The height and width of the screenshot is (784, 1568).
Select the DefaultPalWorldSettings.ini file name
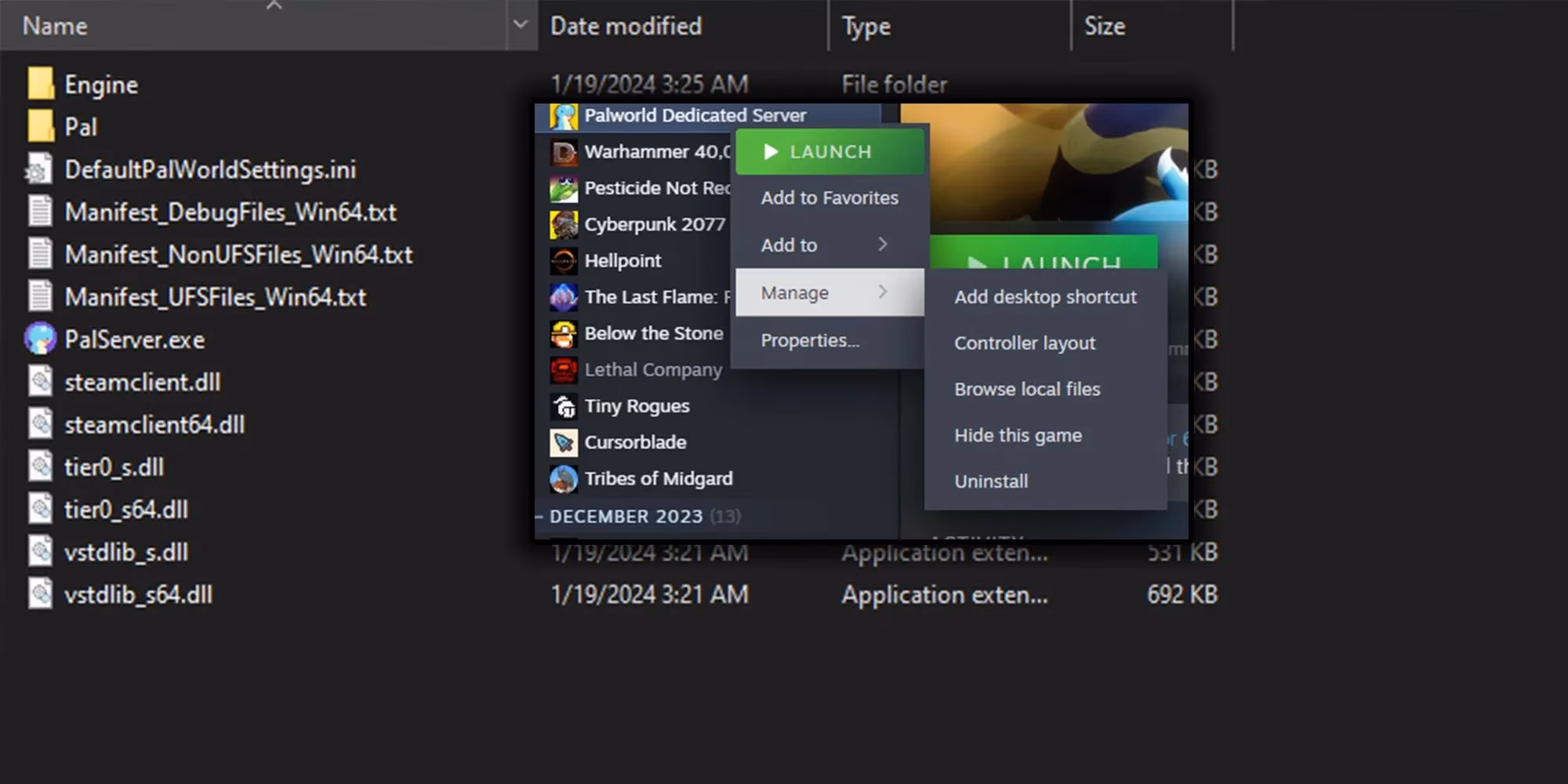(x=210, y=169)
